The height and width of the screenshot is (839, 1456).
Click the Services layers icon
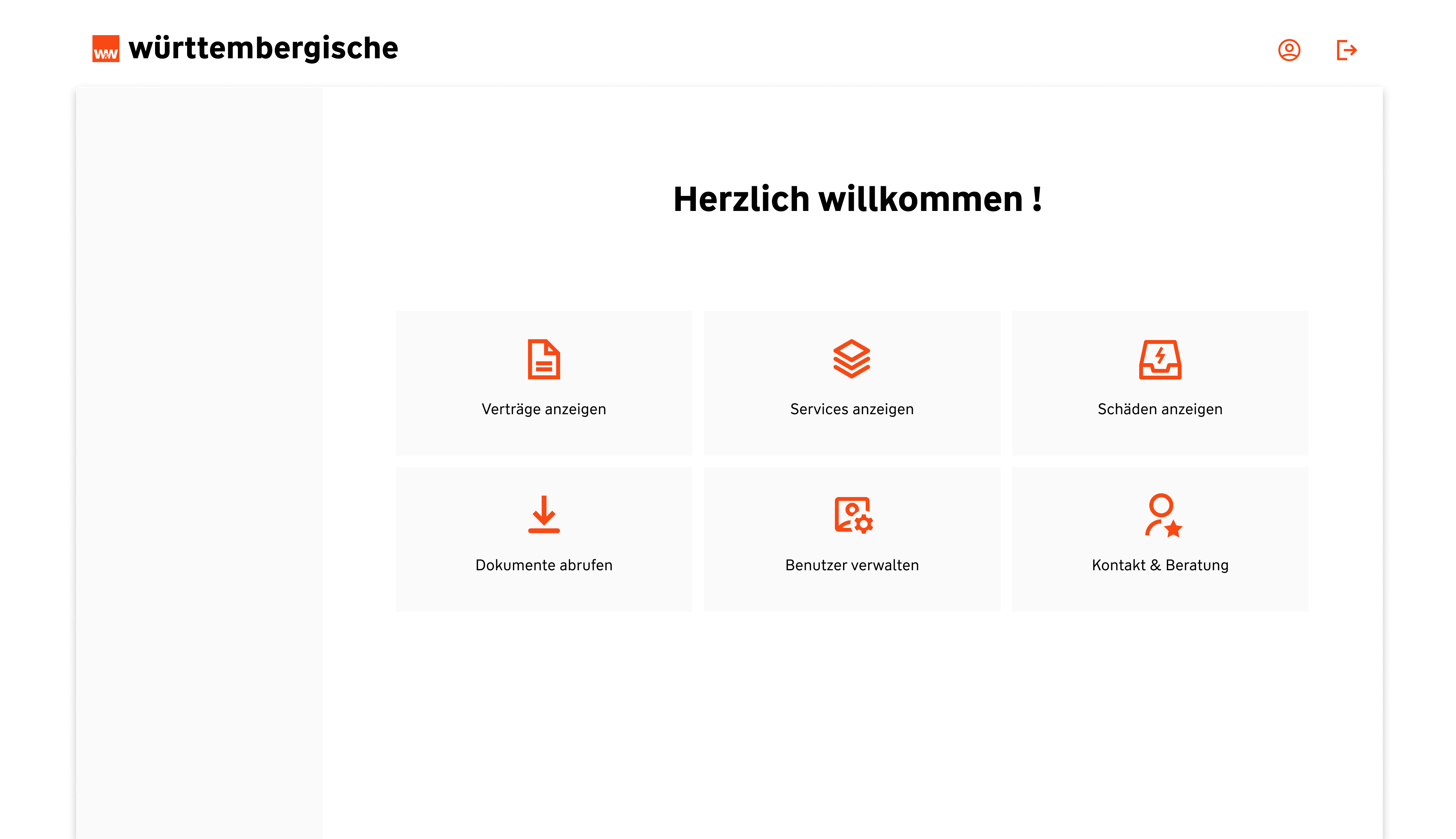click(x=851, y=358)
